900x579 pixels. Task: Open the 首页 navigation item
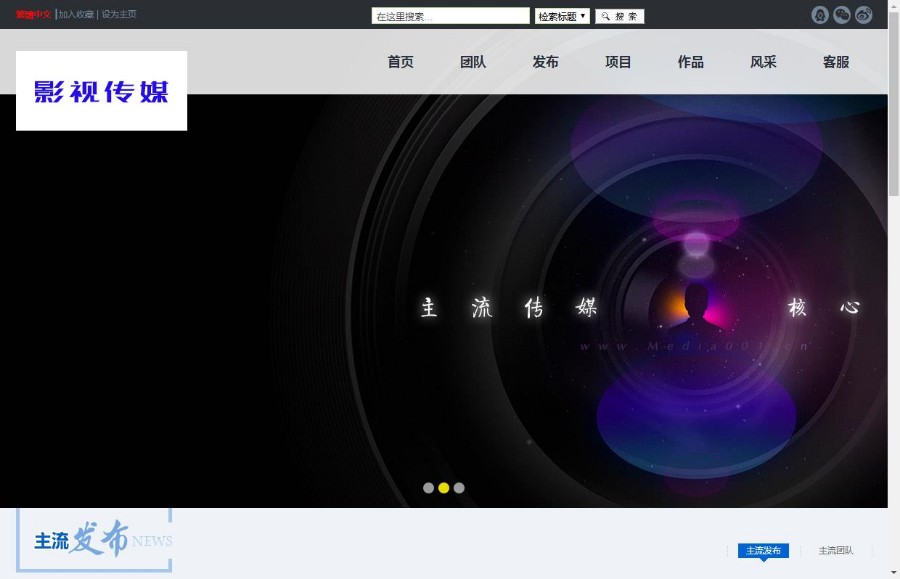[400, 62]
